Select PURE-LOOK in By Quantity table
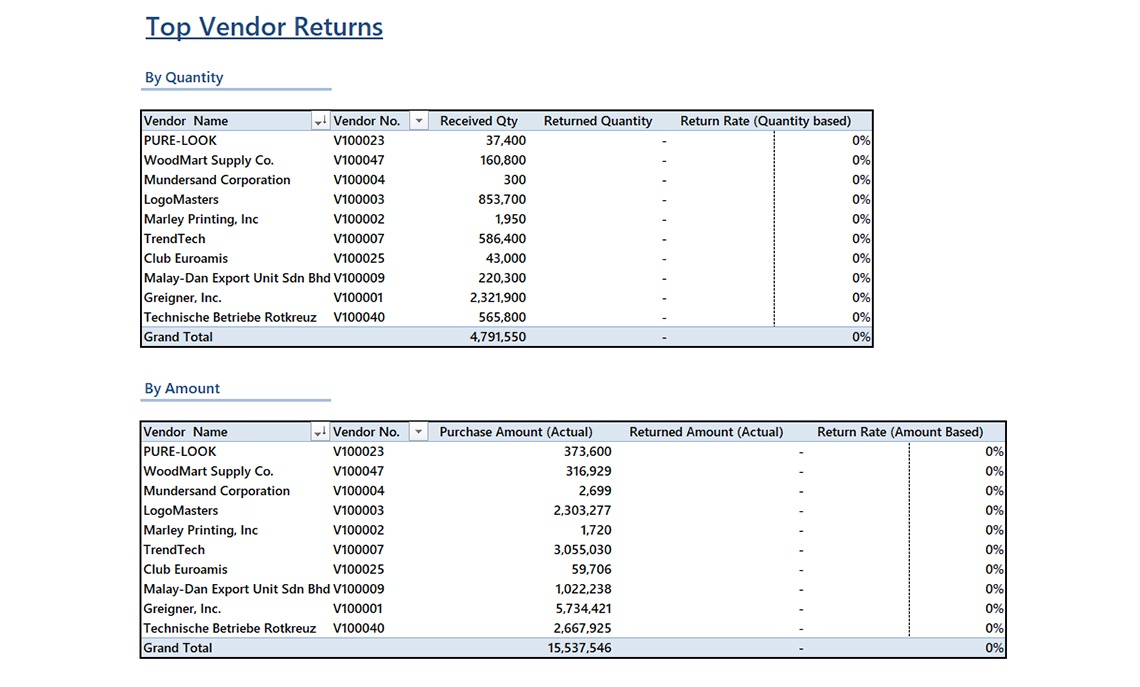1140x687 pixels. pos(180,141)
